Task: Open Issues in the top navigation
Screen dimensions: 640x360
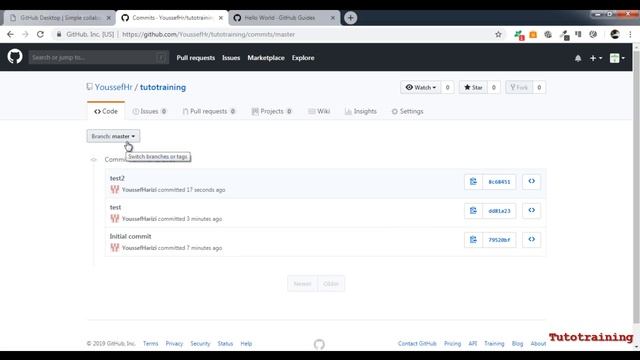Action: coord(231,58)
